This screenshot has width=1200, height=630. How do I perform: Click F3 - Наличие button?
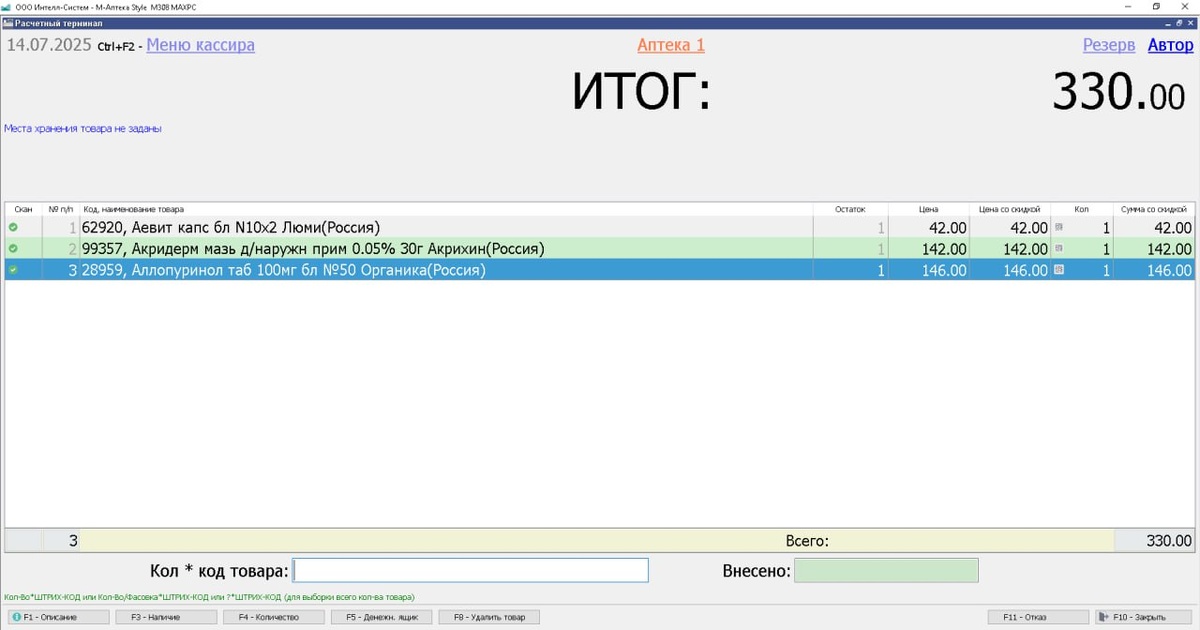[165, 617]
